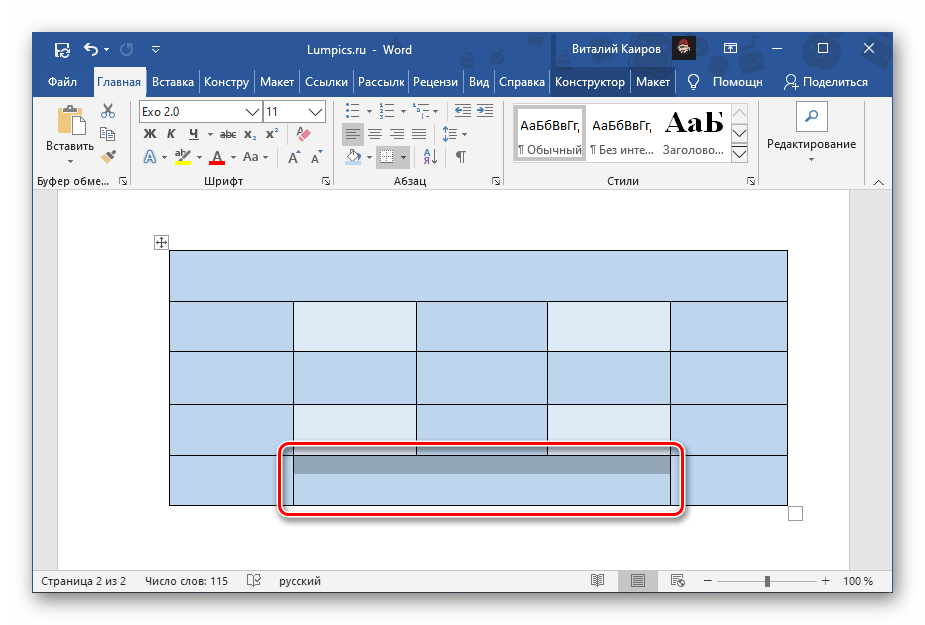Viewport: 925px width, 625px height.
Task: Center align text
Action: (x=375, y=134)
